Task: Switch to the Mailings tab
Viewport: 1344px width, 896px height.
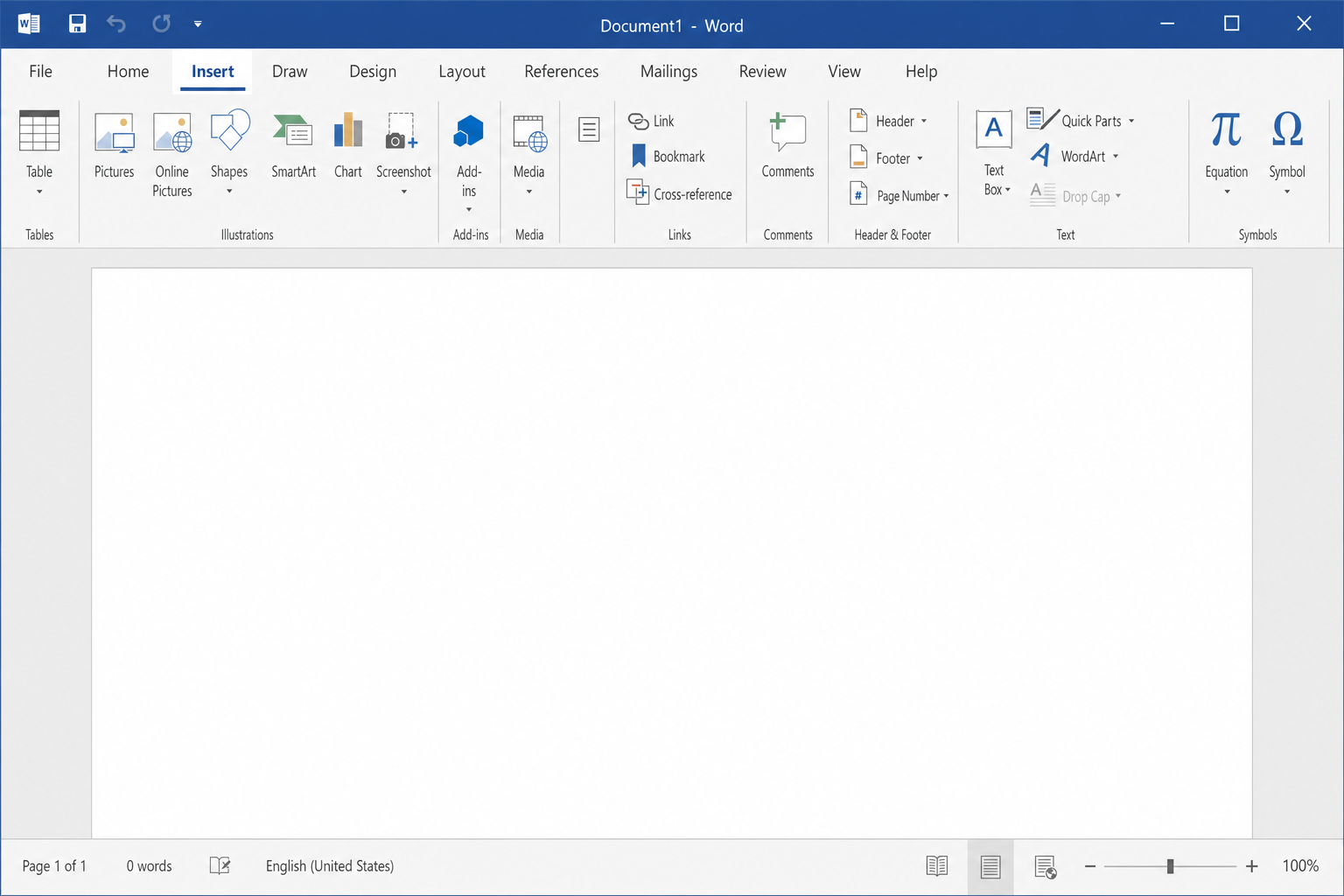Action: 668,72
